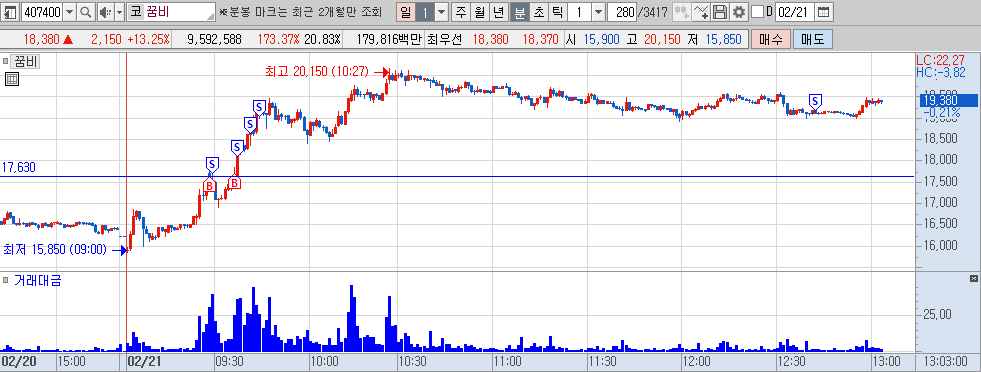Open the data table grid icon under 꿈비
This screenshot has height=372, width=981.
point(12,79)
